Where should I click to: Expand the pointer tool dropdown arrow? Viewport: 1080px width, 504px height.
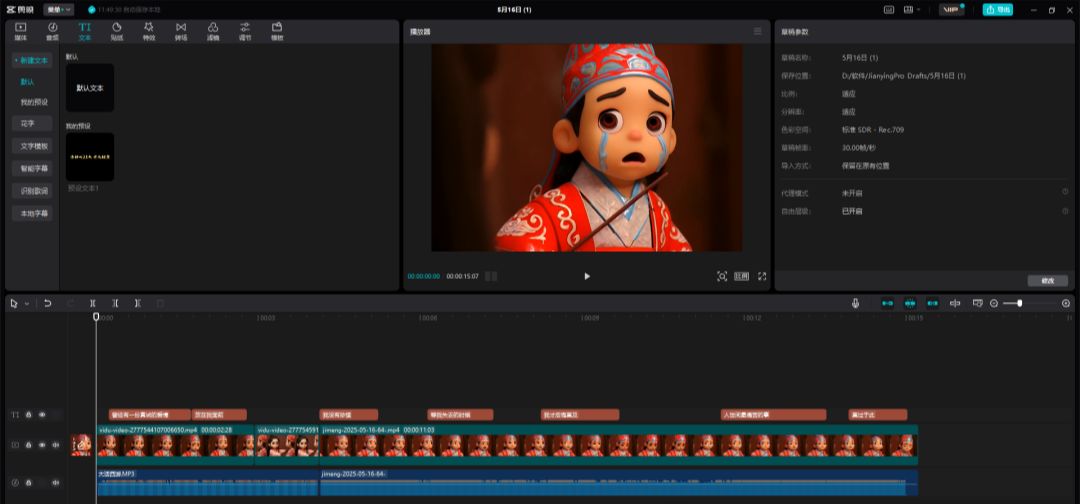pyautogui.click(x=27, y=304)
